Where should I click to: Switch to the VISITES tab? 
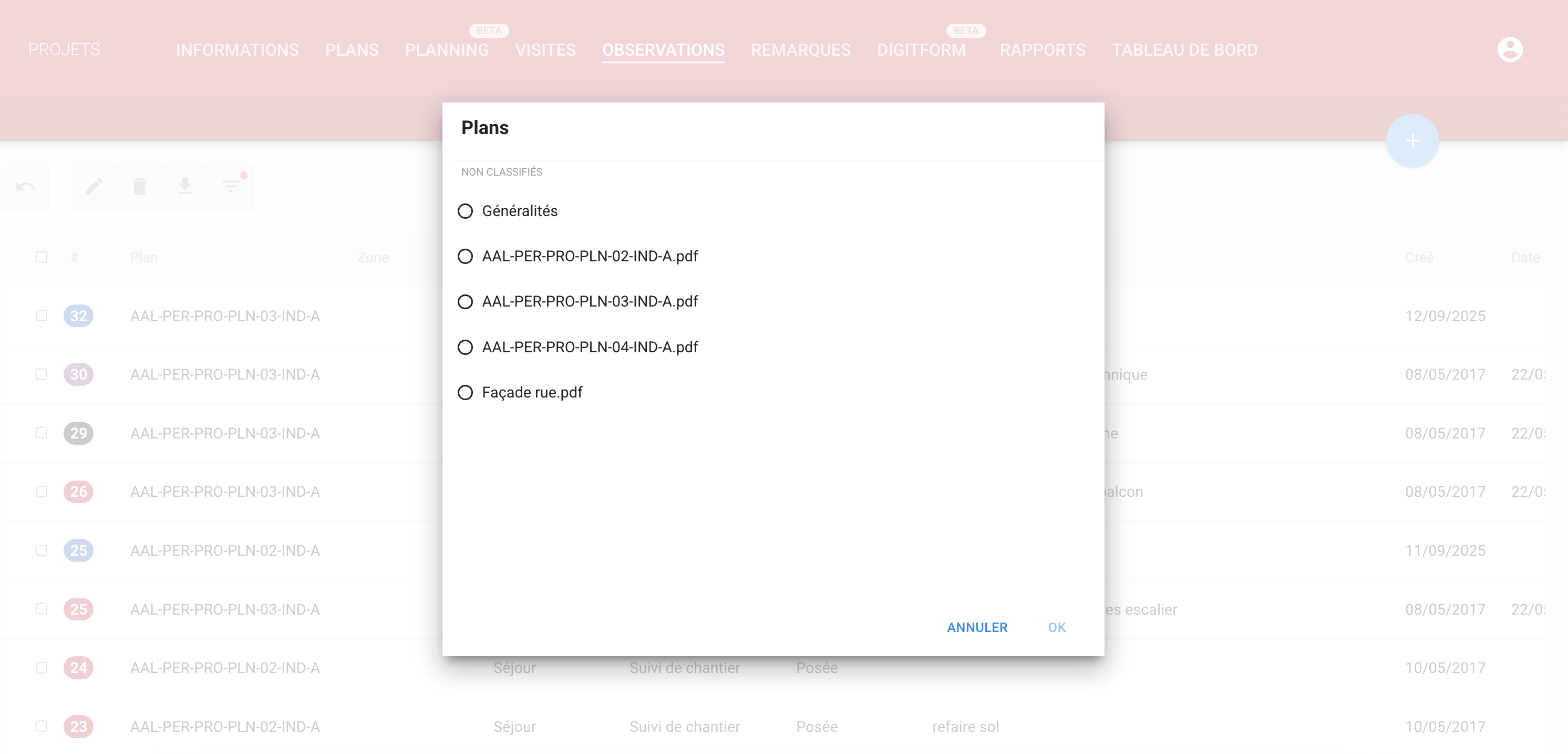(x=545, y=50)
